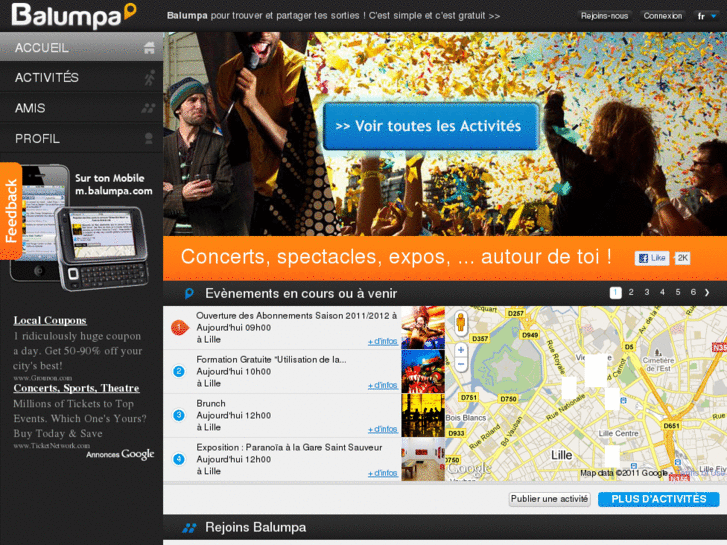Click the Rejoins Balumpa section heading
The image size is (727, 545).
[255, 527]
